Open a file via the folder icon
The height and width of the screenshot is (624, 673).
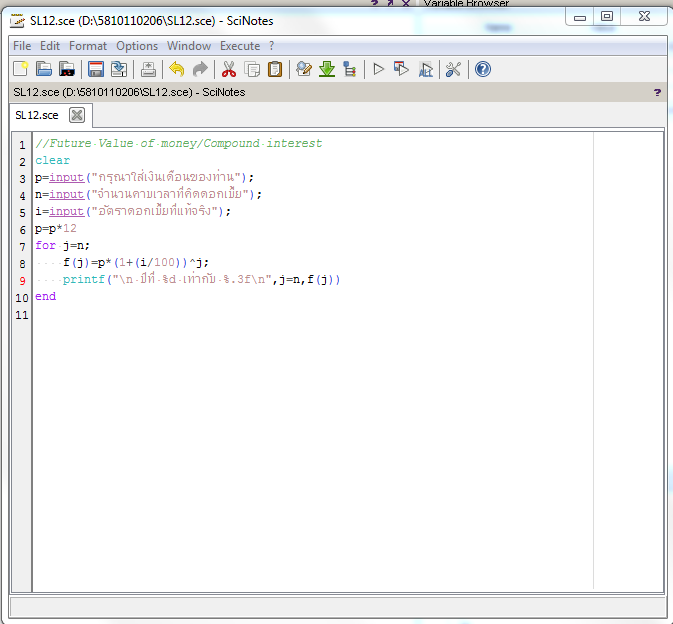pyautogui.click(x=44, y=69)
